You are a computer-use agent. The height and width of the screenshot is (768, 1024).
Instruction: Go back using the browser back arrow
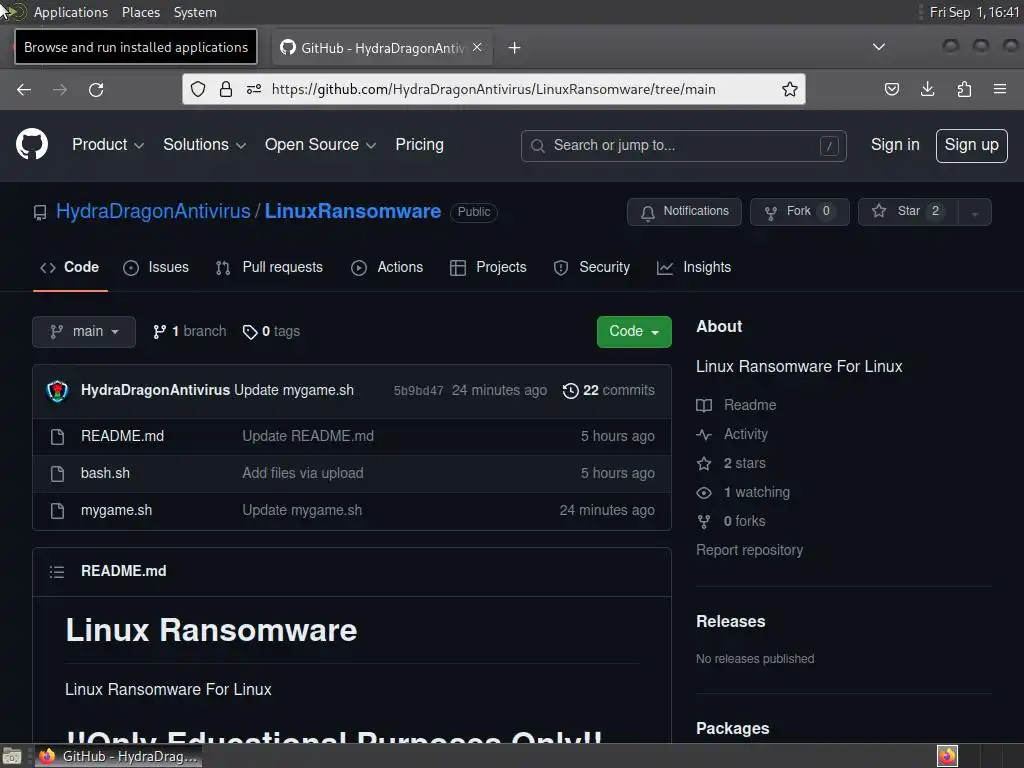pyautogui.click(x=24, y=89)
